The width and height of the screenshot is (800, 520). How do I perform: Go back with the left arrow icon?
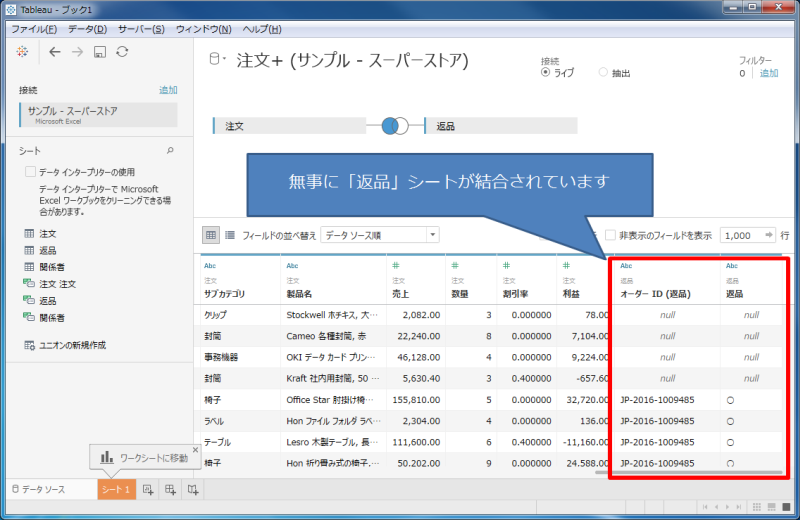pos(55,52)
